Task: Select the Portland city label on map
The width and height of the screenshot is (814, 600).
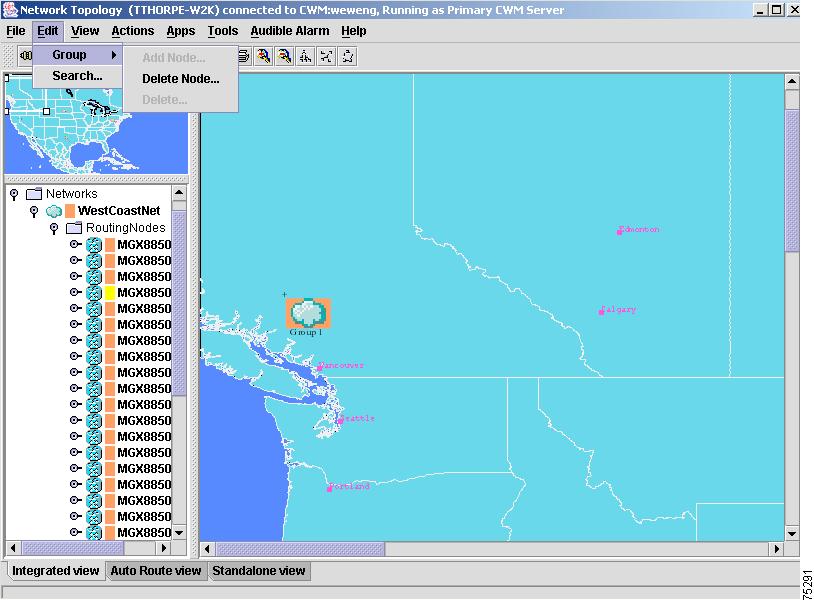Action: (349, 486)
